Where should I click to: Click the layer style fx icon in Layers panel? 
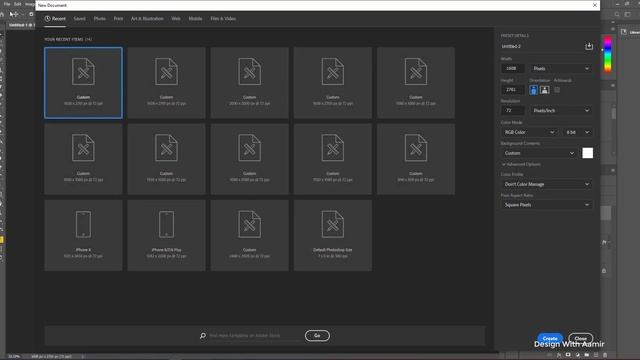pos(559,355)
